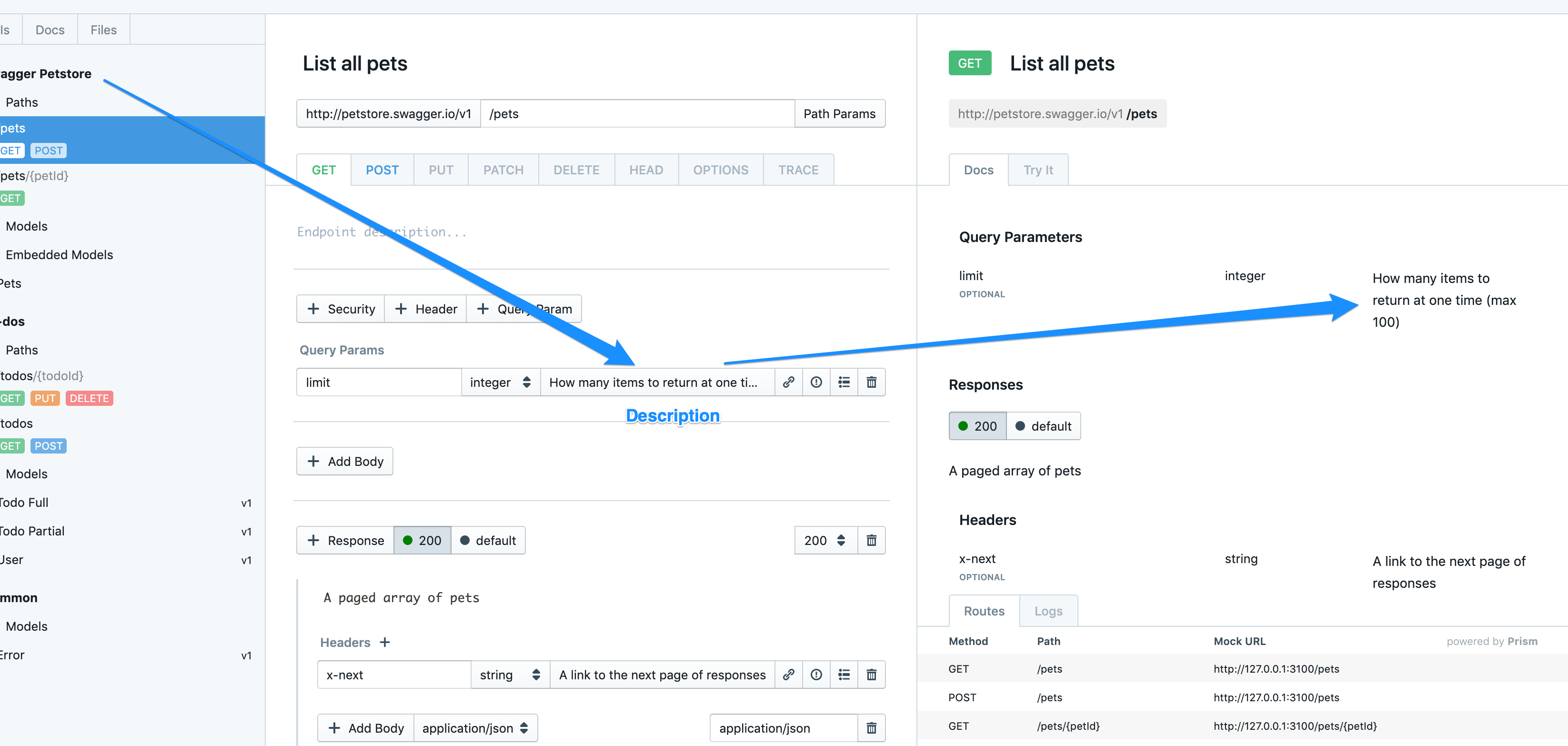Open the enum list icon for limit parameter

(844, 382)
